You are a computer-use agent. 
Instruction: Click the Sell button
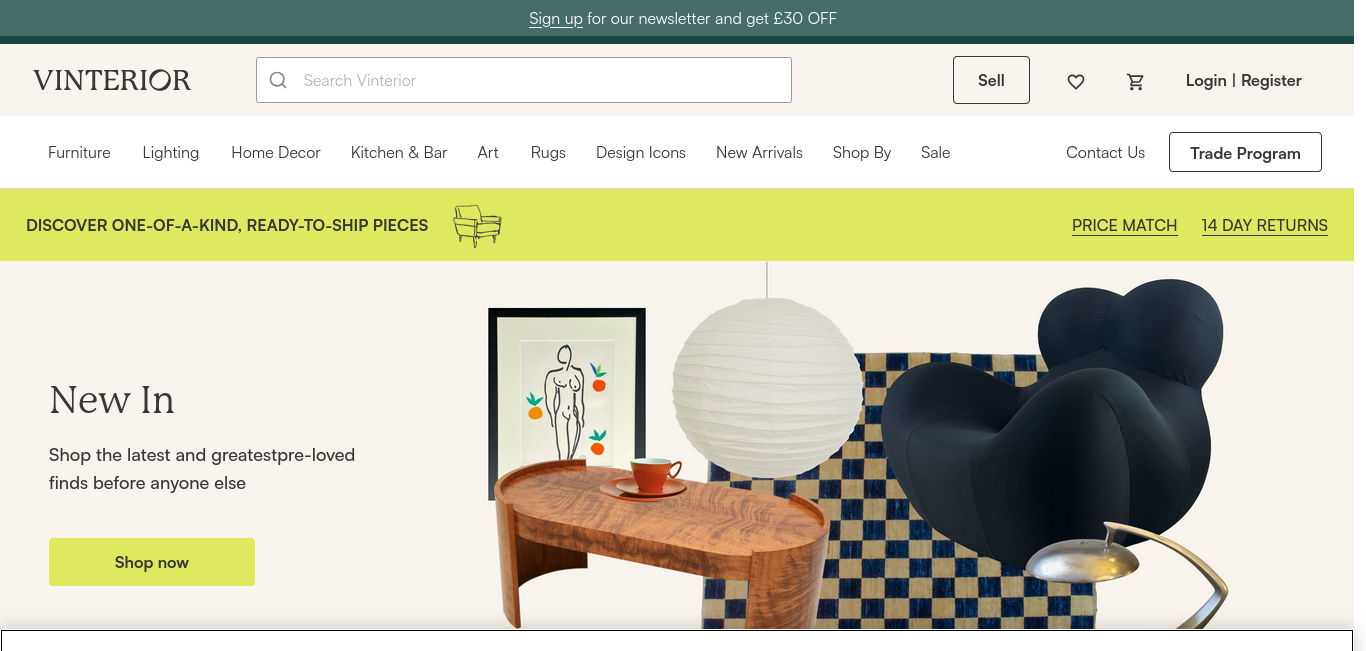pyautogui.click(x=991, y=80)
